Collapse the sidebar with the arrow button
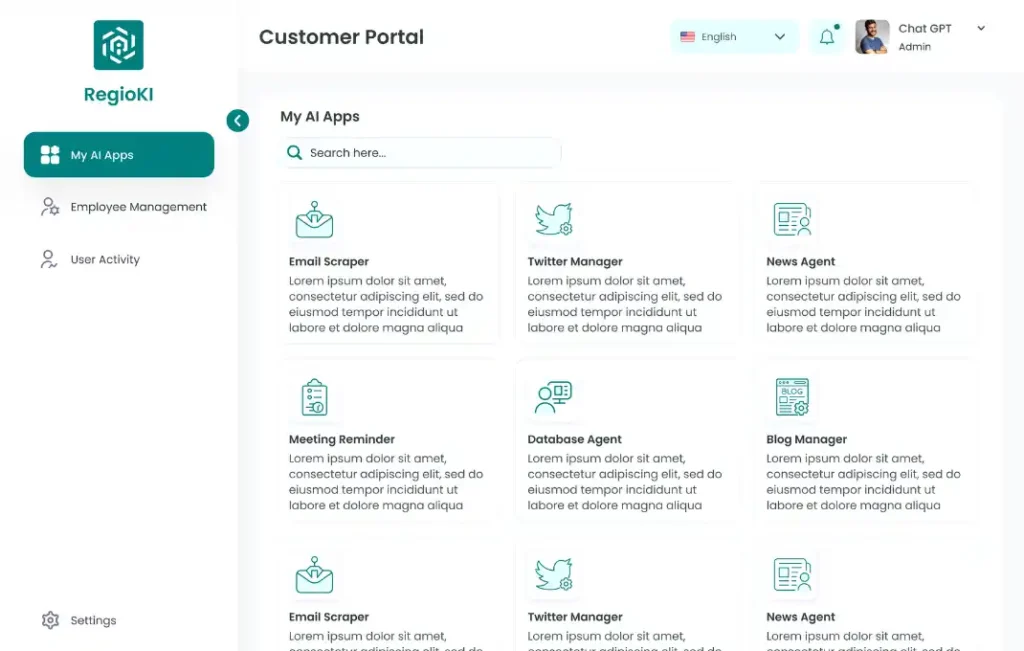1024x651 pixels. [237, 121]
